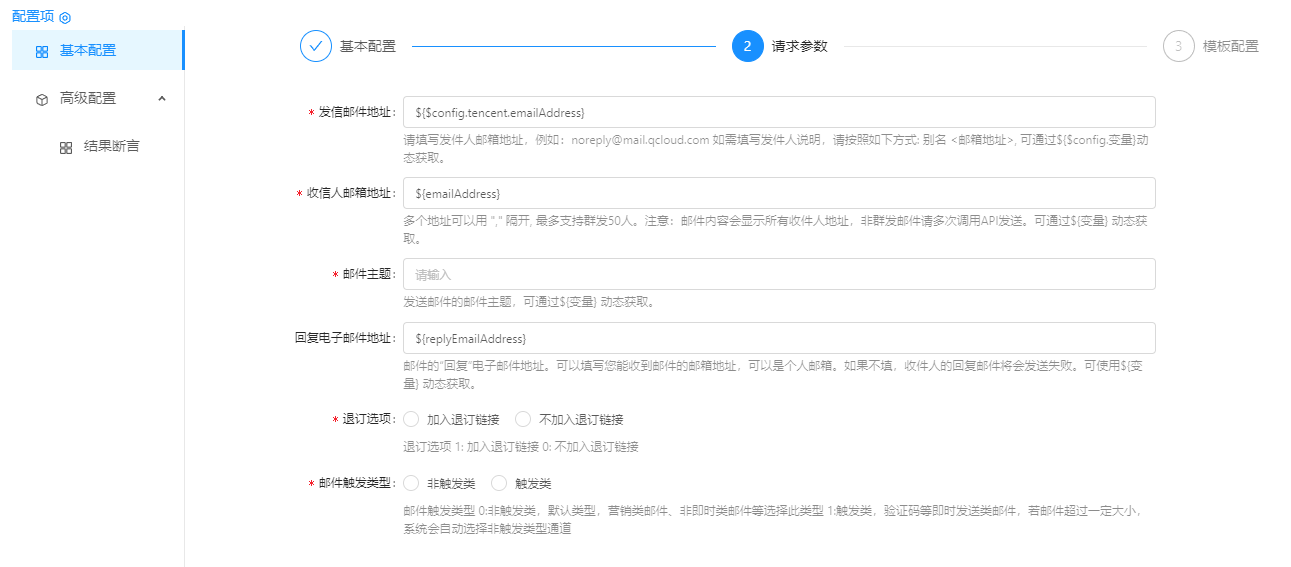This screenshot has width=1291, height=567.
Task: Click into the 回复电子邮件地址 input field
Action: pyautogui.click(x=778, y=338)
